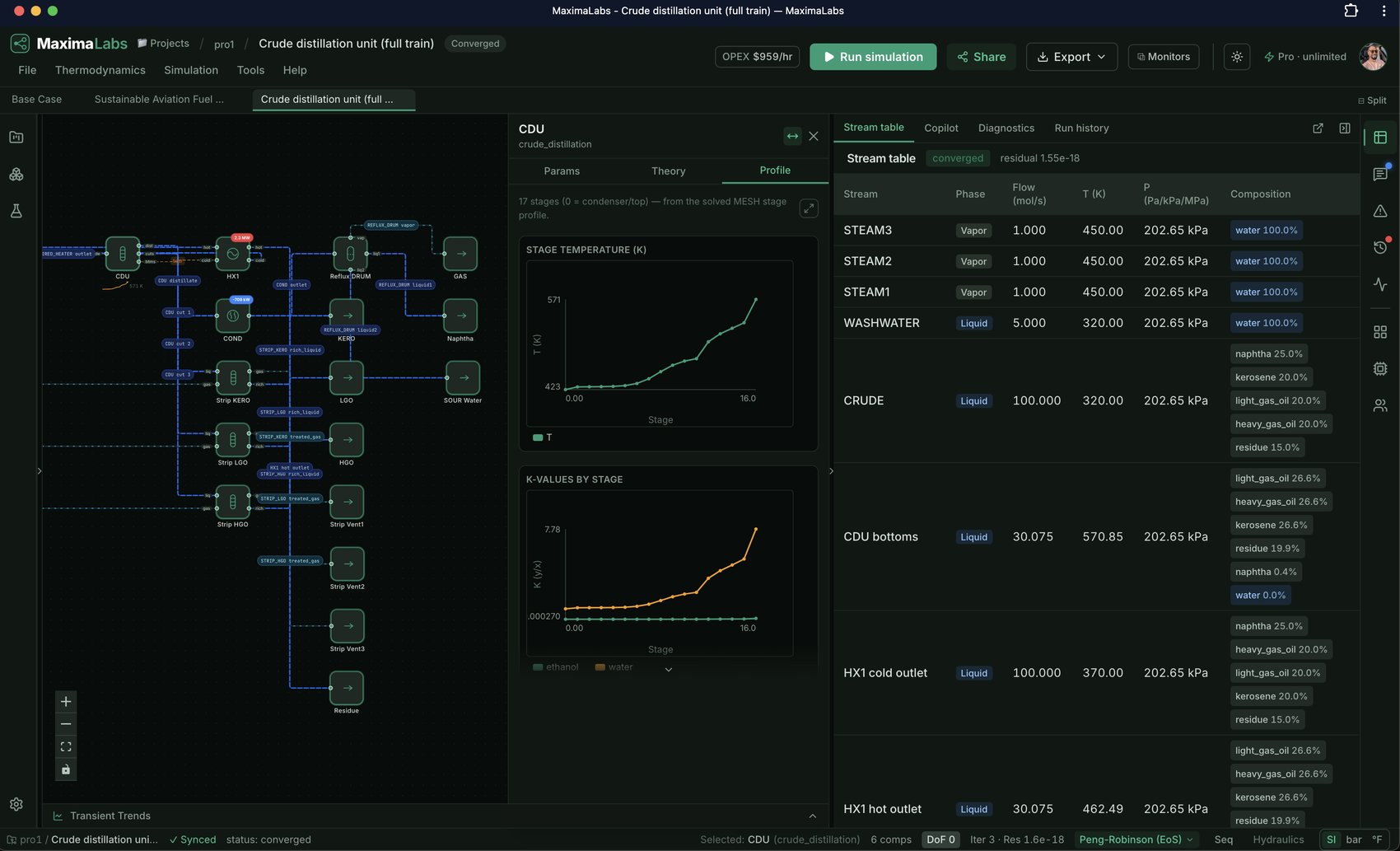Screen dimensions: 1400x851
Task: Lock the flowsheet canvas
Action: (x=66, y=769)
